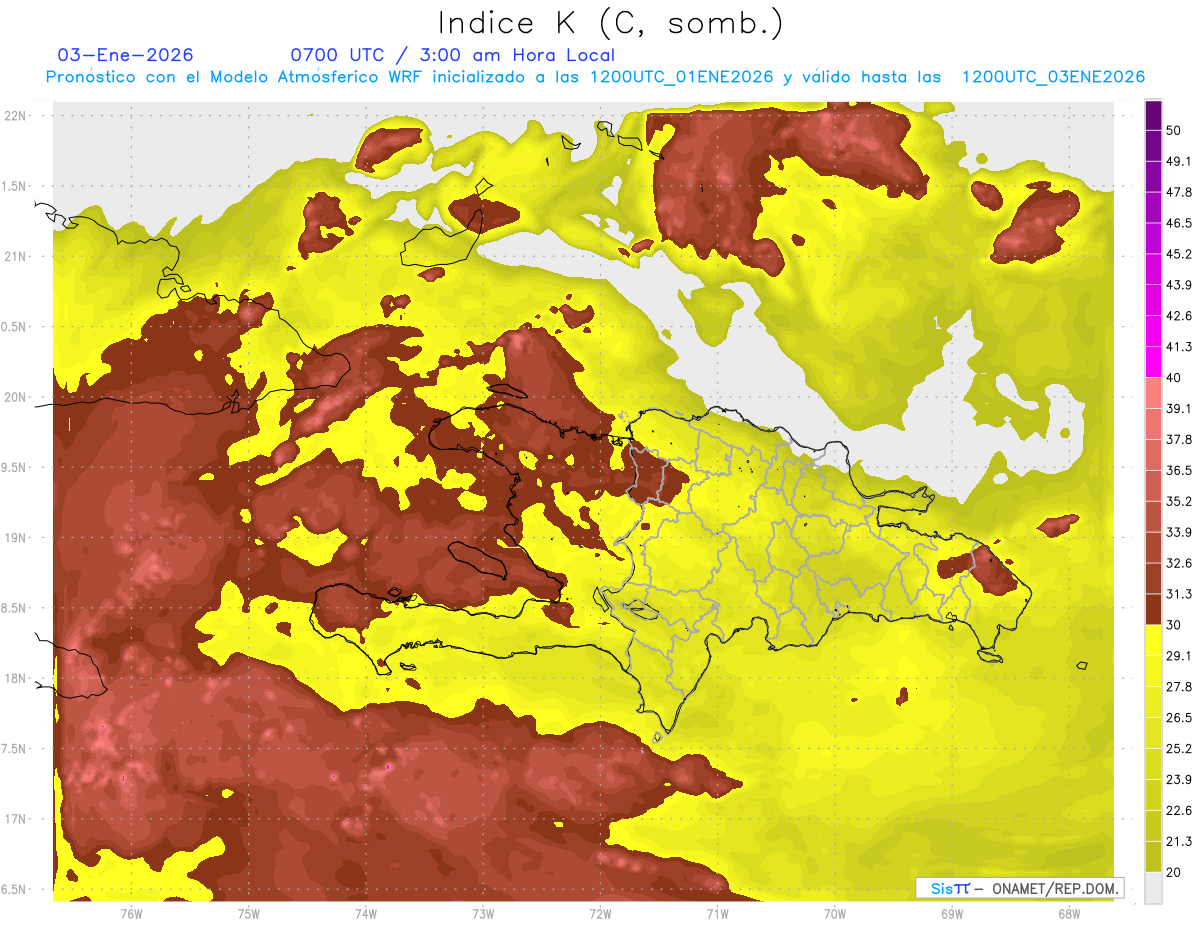Pick the 41.3 color scale value
The height and width of the screenshot is (927, 1200).
pos(1179,347)
